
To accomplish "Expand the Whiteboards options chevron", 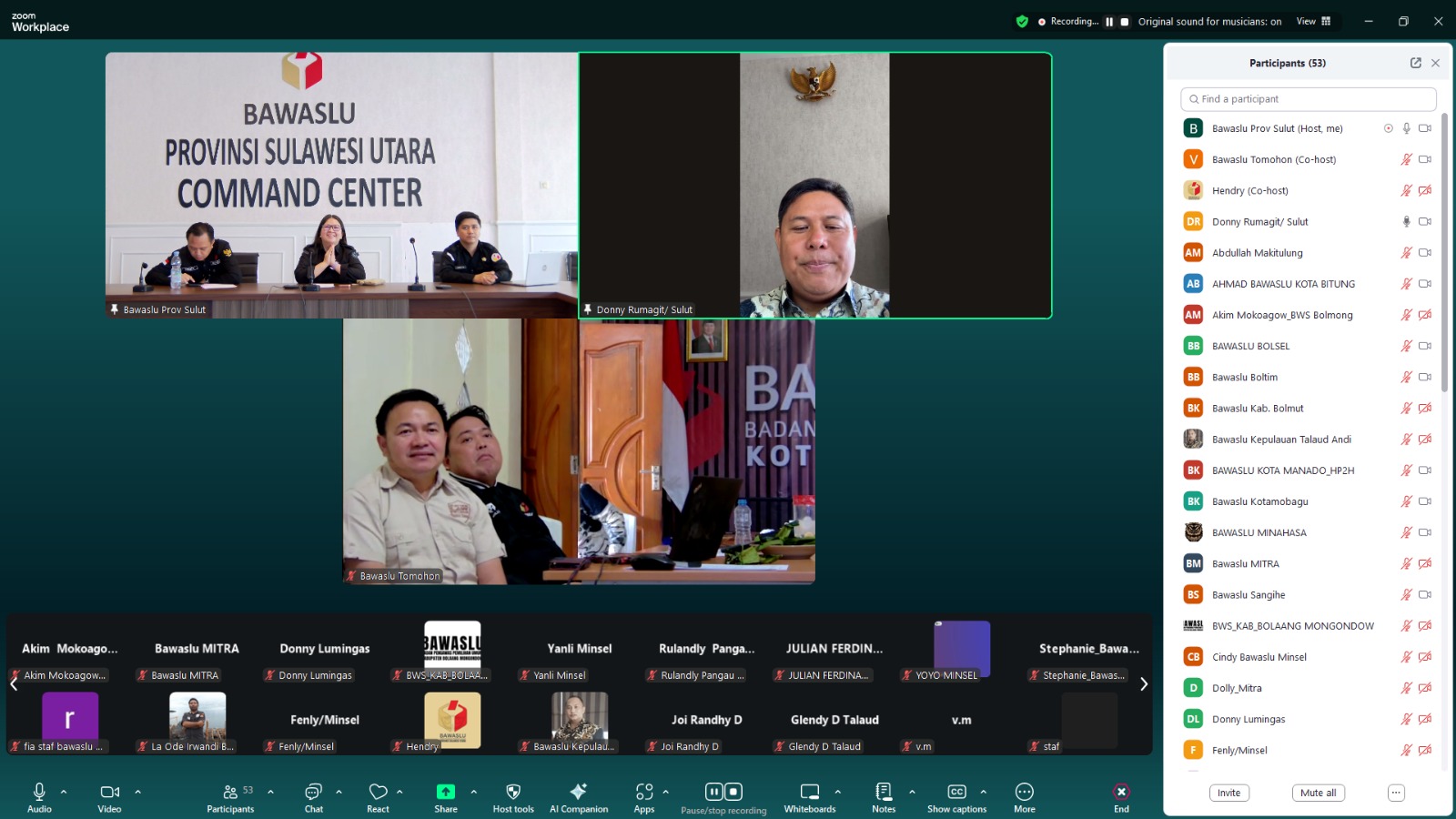I will [838, 792].
